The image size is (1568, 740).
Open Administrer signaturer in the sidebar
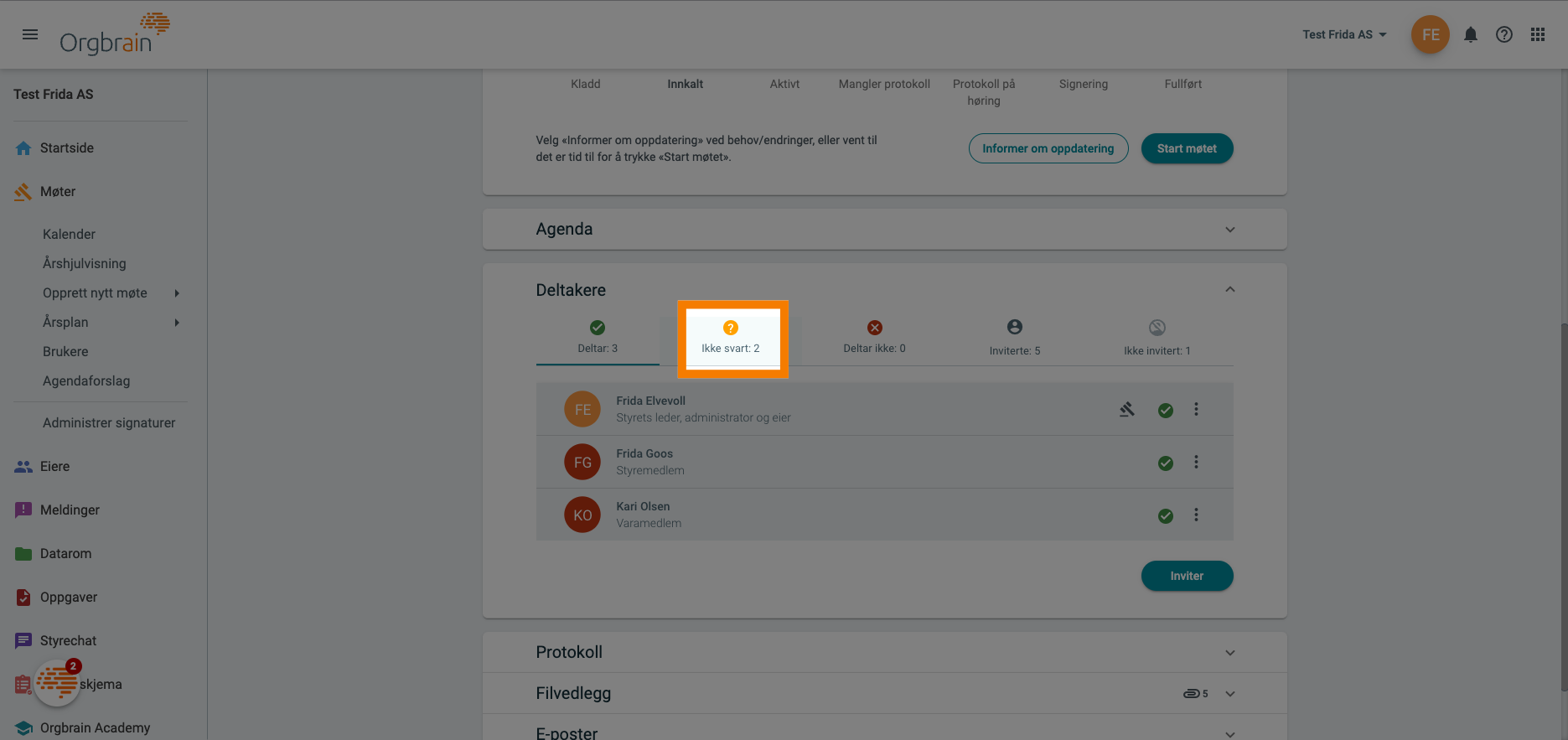point(109,423)
